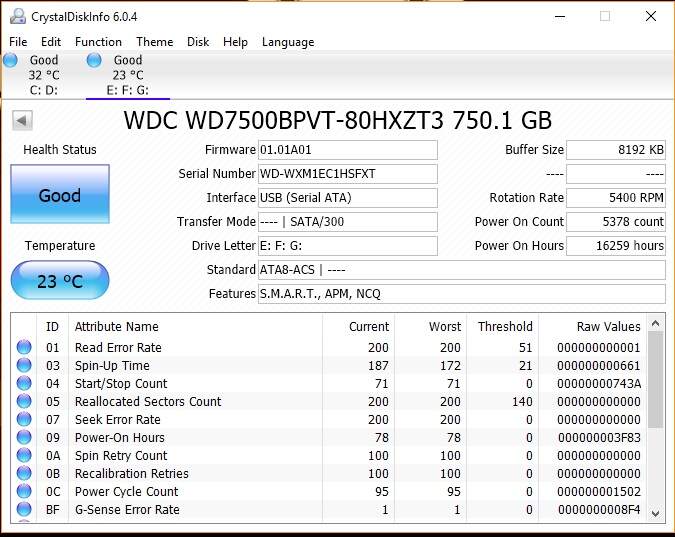Screen dimensions: 675x537
Task: Click status orb for Spin-Up Time
Action: click(23, 366)
